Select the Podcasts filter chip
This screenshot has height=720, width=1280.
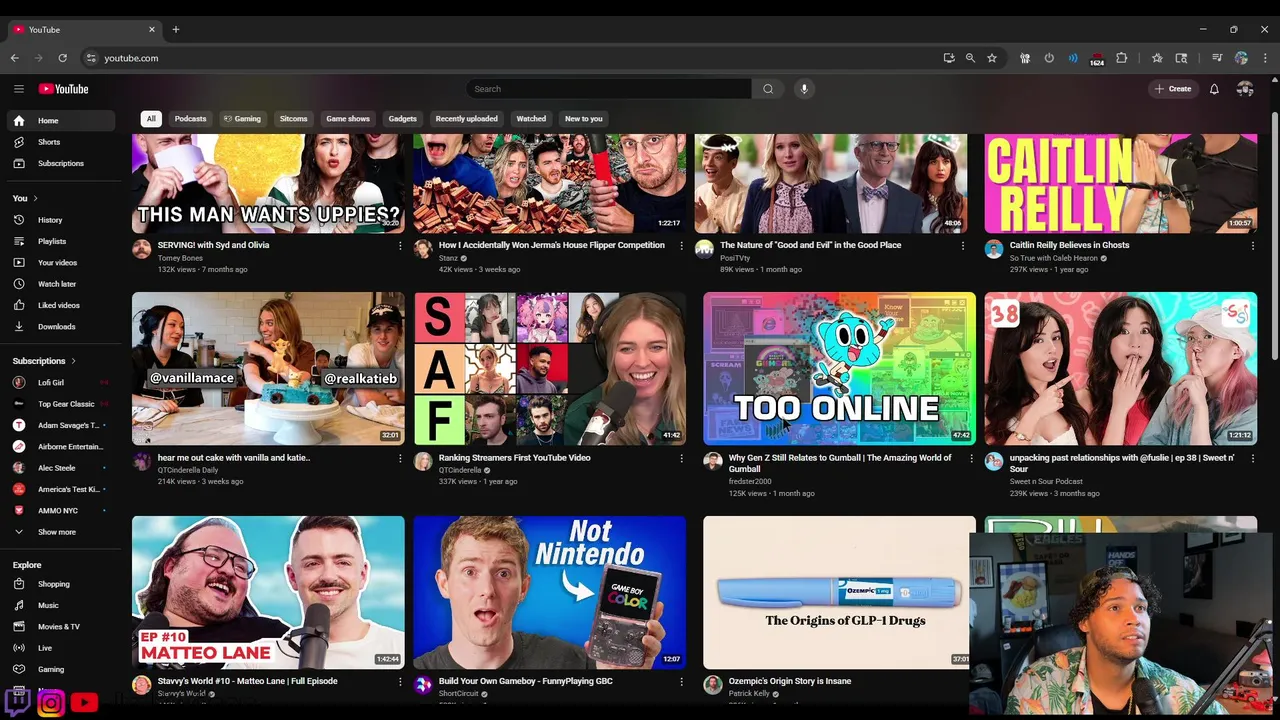point(190,119)
